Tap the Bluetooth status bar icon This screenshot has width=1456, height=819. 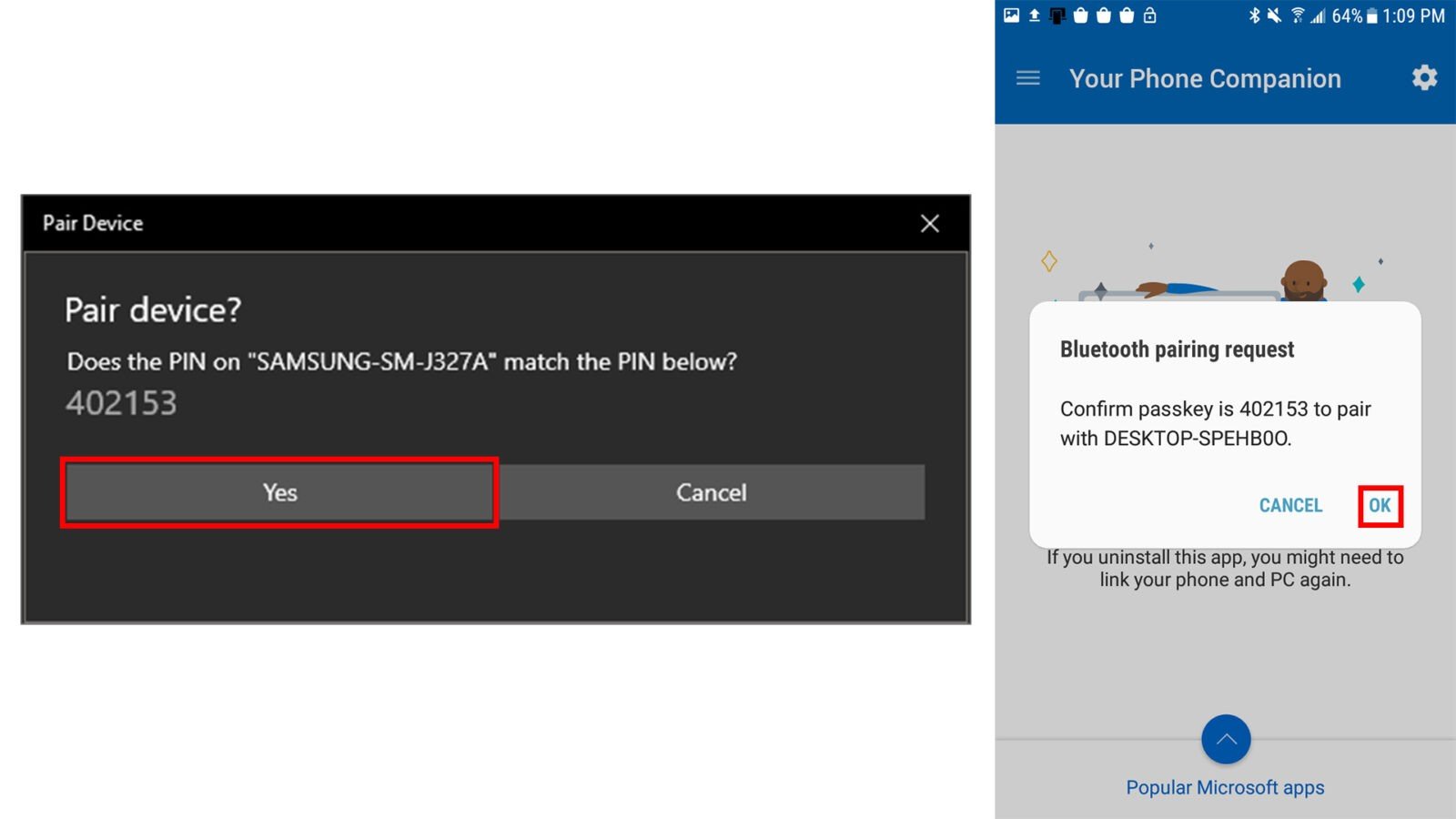(1254, 15)
